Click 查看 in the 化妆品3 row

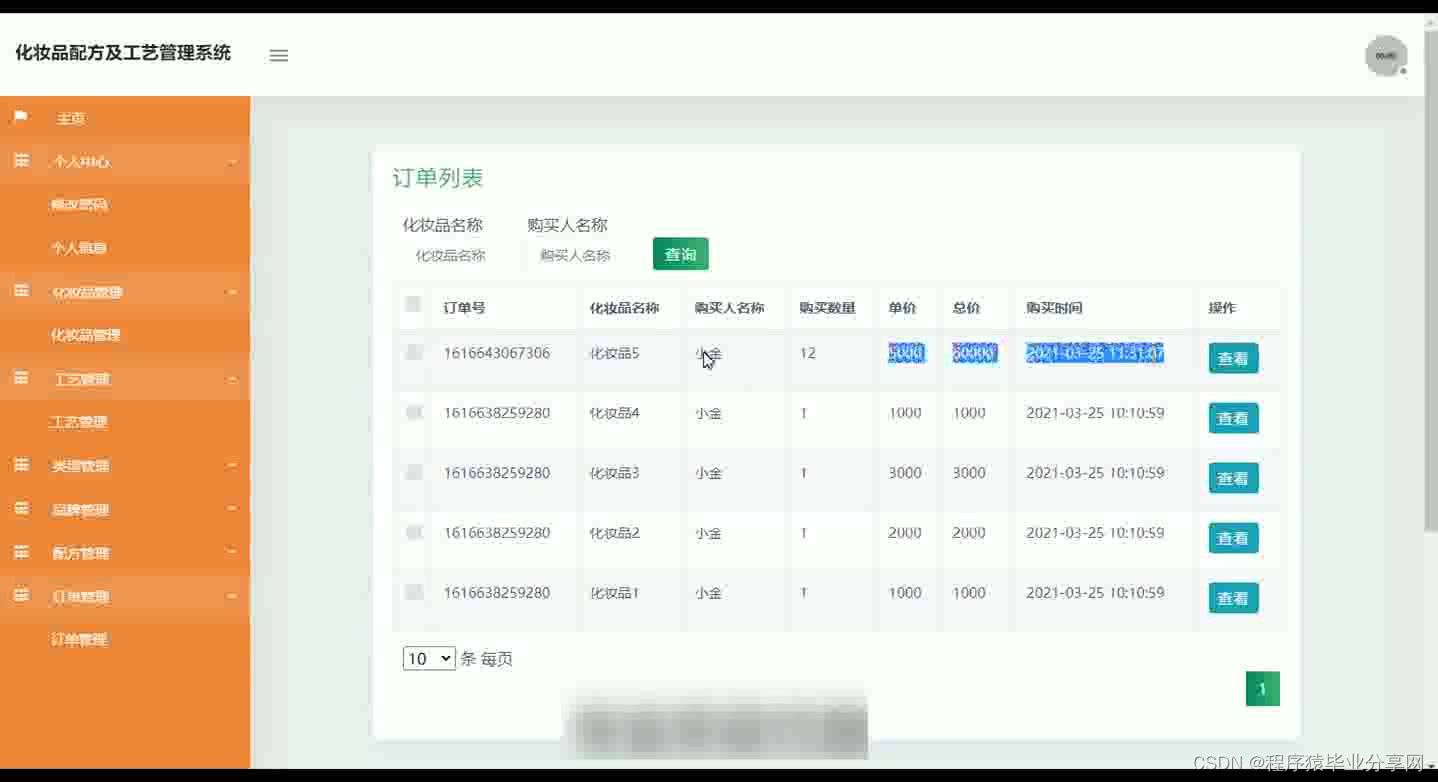pos(1233,478)
